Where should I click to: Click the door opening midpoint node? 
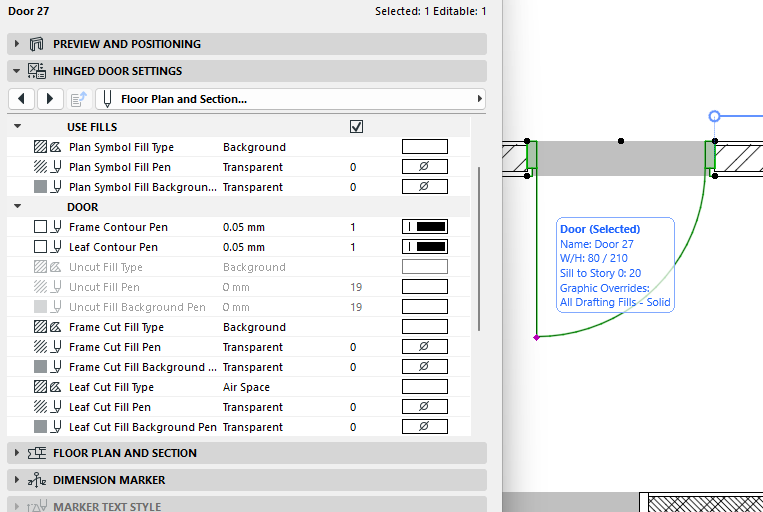pos(620,141)
